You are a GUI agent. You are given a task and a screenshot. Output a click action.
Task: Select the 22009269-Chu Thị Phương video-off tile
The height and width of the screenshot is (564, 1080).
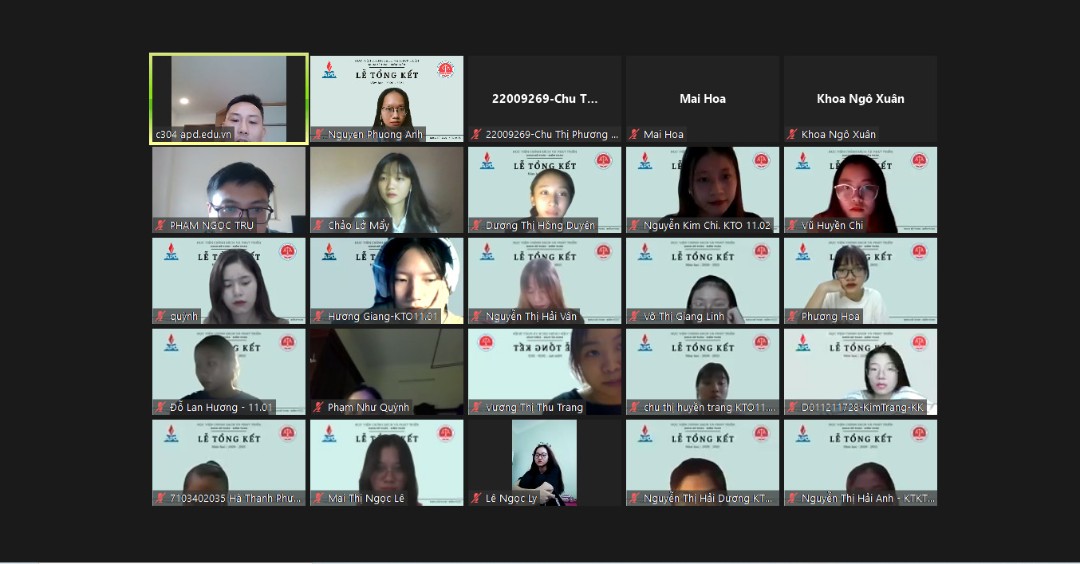pyautogui.click(x=544, y=98)
